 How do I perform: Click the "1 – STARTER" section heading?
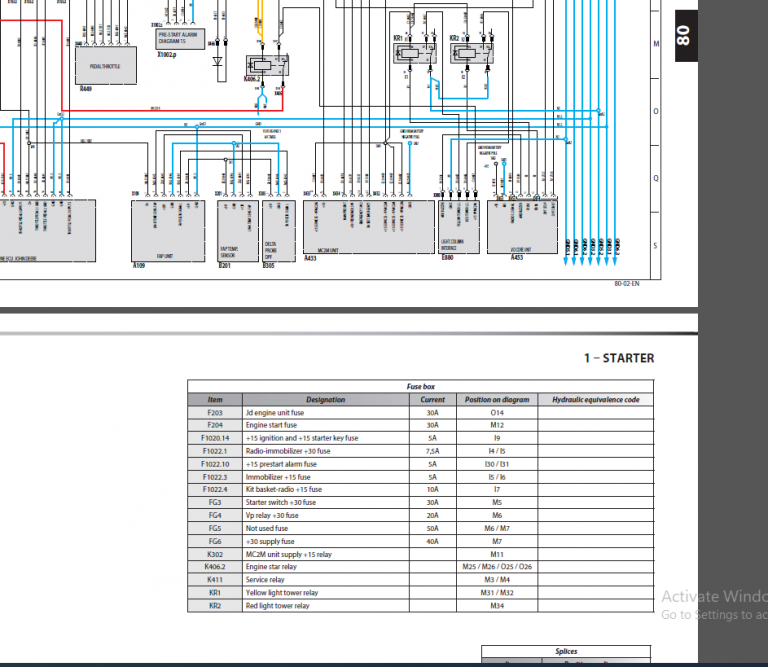tap(619, 358)
